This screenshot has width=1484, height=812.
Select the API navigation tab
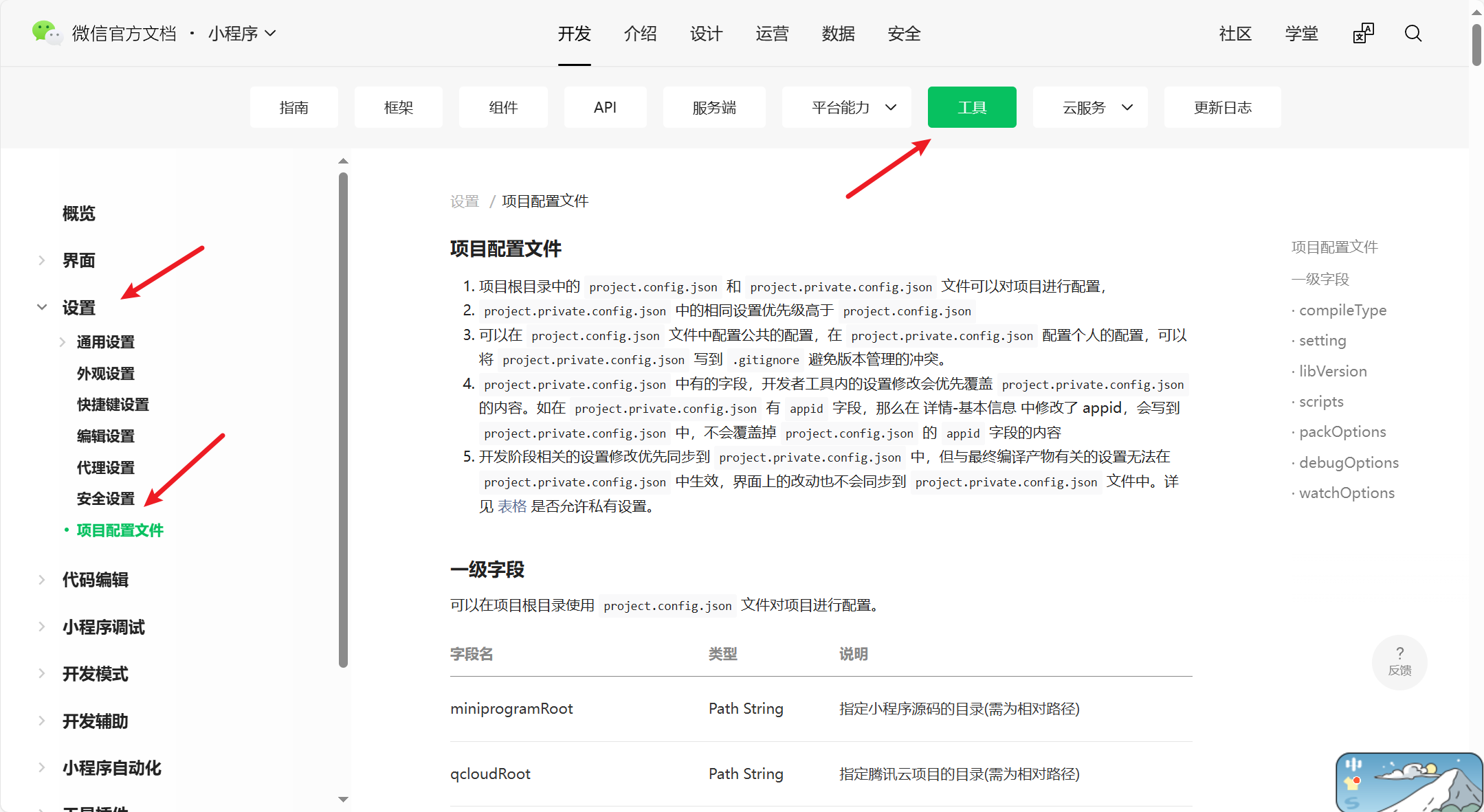(x=605, y=107)
